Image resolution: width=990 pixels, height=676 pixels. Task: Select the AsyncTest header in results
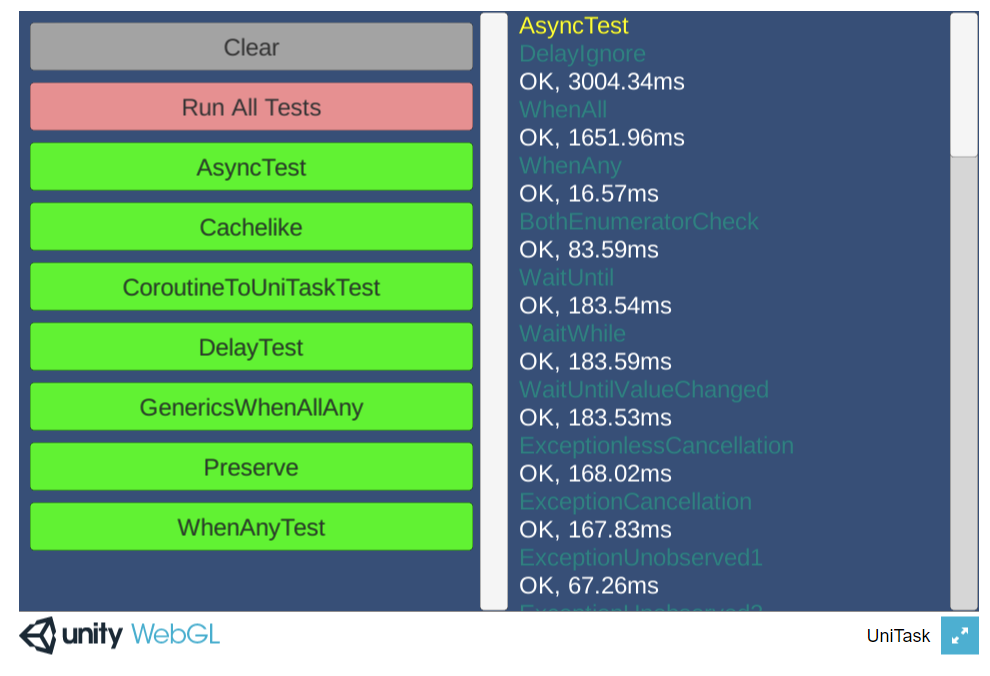tap(573, 25)
